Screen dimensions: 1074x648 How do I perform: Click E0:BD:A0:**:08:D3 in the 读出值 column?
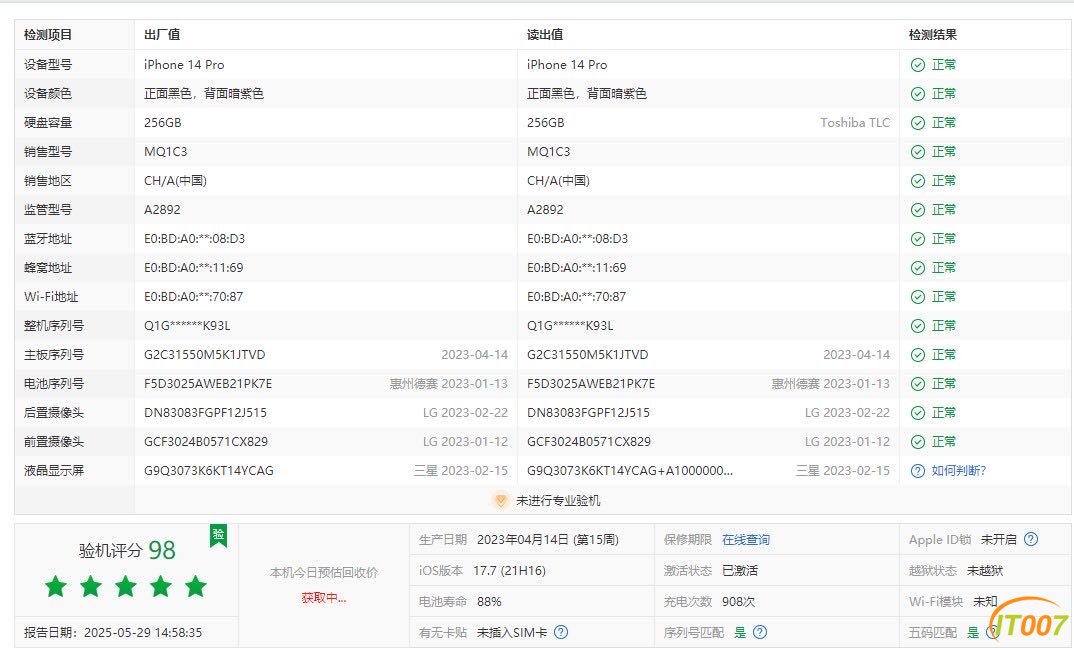tap(577, 239)
